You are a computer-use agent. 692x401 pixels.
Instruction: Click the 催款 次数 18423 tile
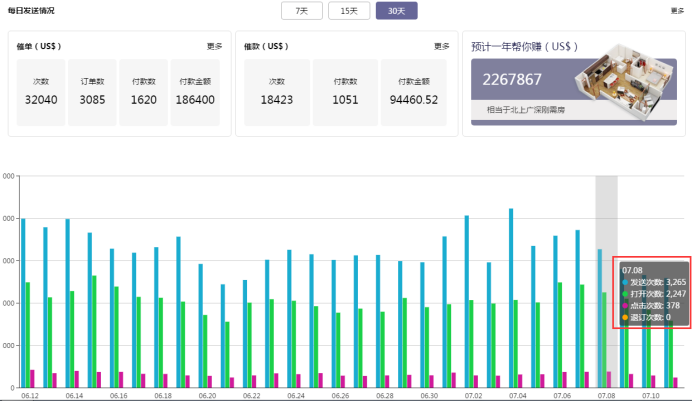click(277, 93)
